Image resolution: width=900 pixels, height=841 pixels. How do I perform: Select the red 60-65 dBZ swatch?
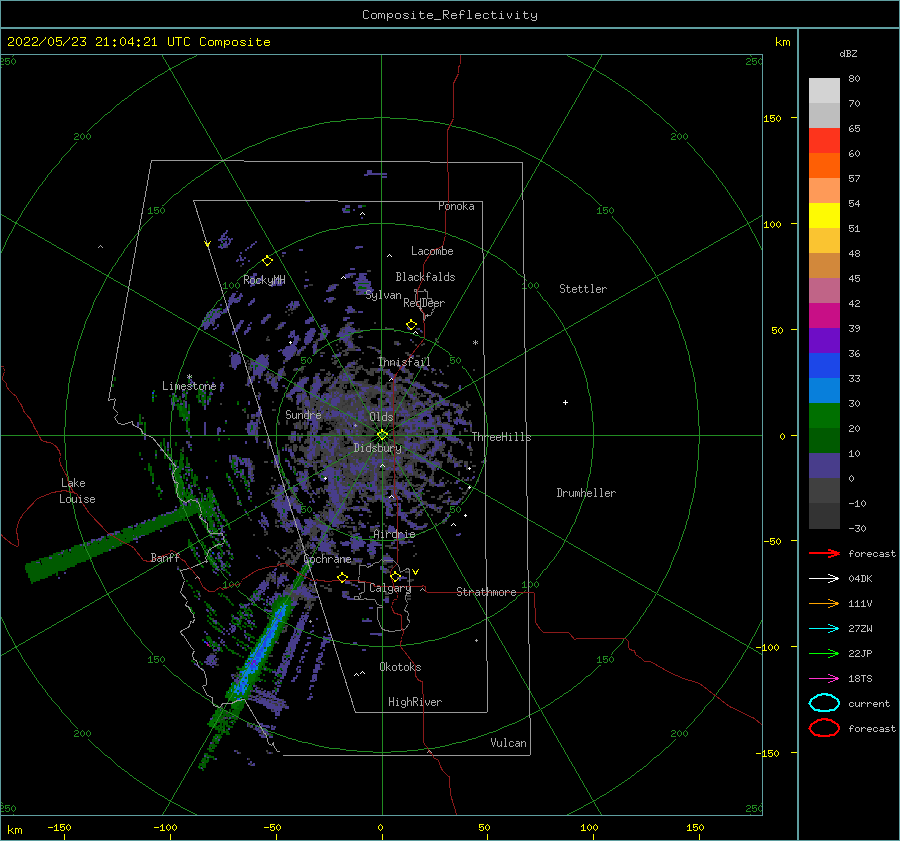tap(824, 141)
